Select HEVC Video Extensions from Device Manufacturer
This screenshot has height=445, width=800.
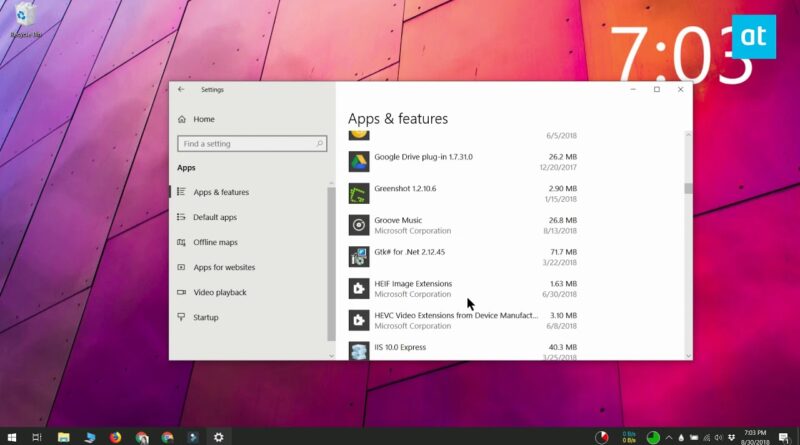click(x=463, y=320)
